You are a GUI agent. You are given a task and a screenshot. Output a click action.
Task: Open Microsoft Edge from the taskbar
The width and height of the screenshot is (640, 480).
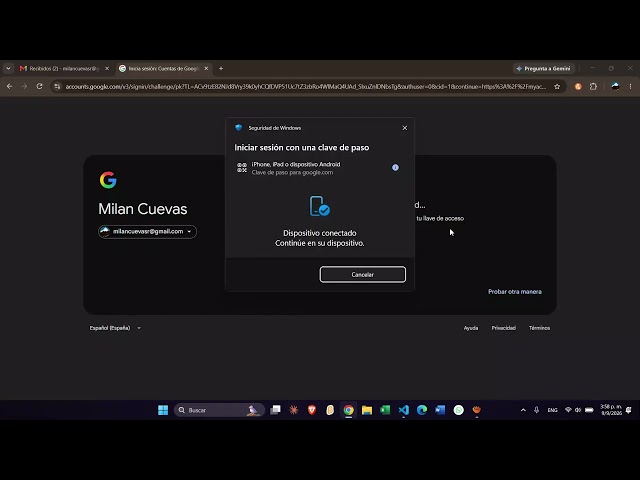(422, 410)
